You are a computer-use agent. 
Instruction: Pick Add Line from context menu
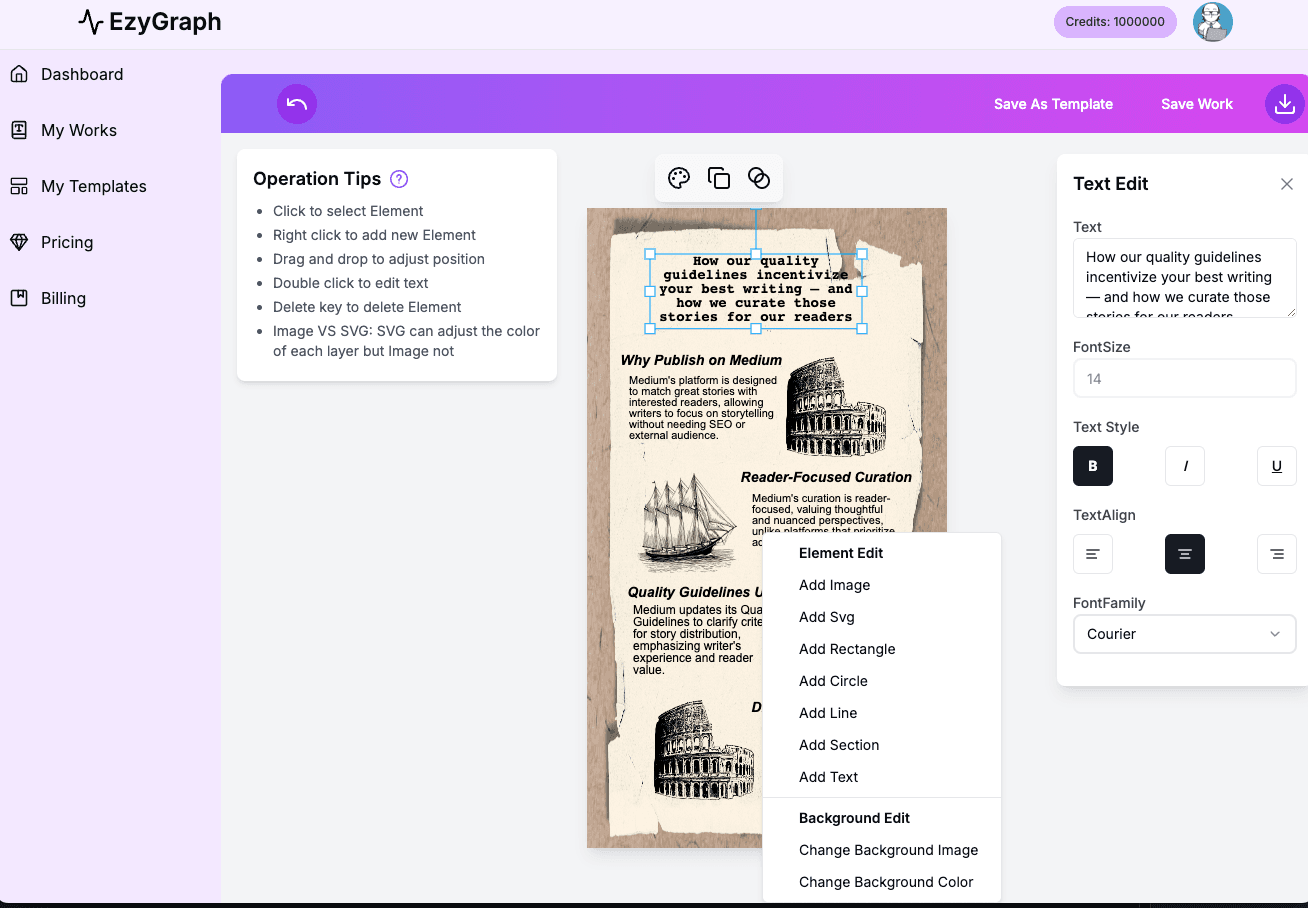[828, 713]
